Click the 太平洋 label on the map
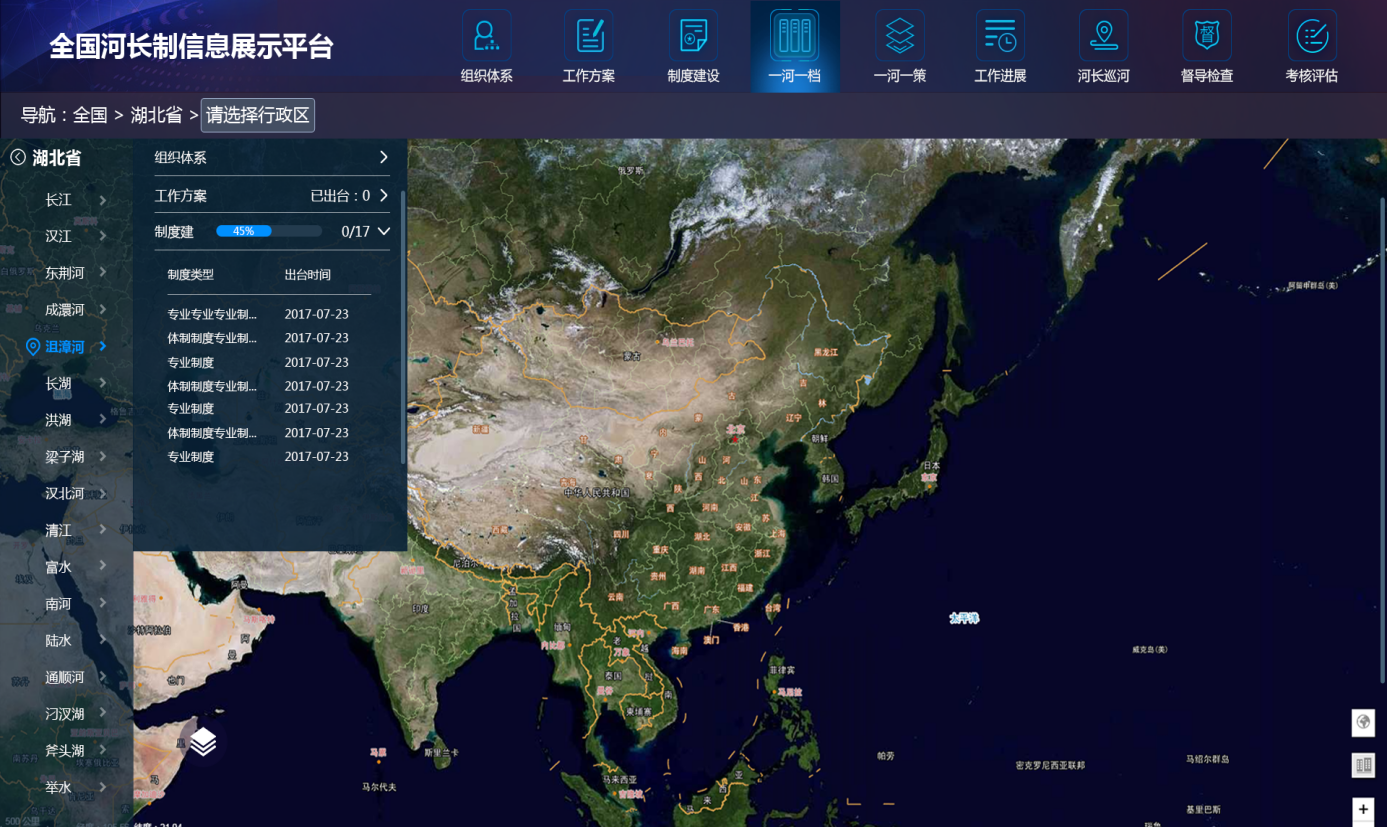Viewport: 1387px width, 827px height. [x=964, y=618]
